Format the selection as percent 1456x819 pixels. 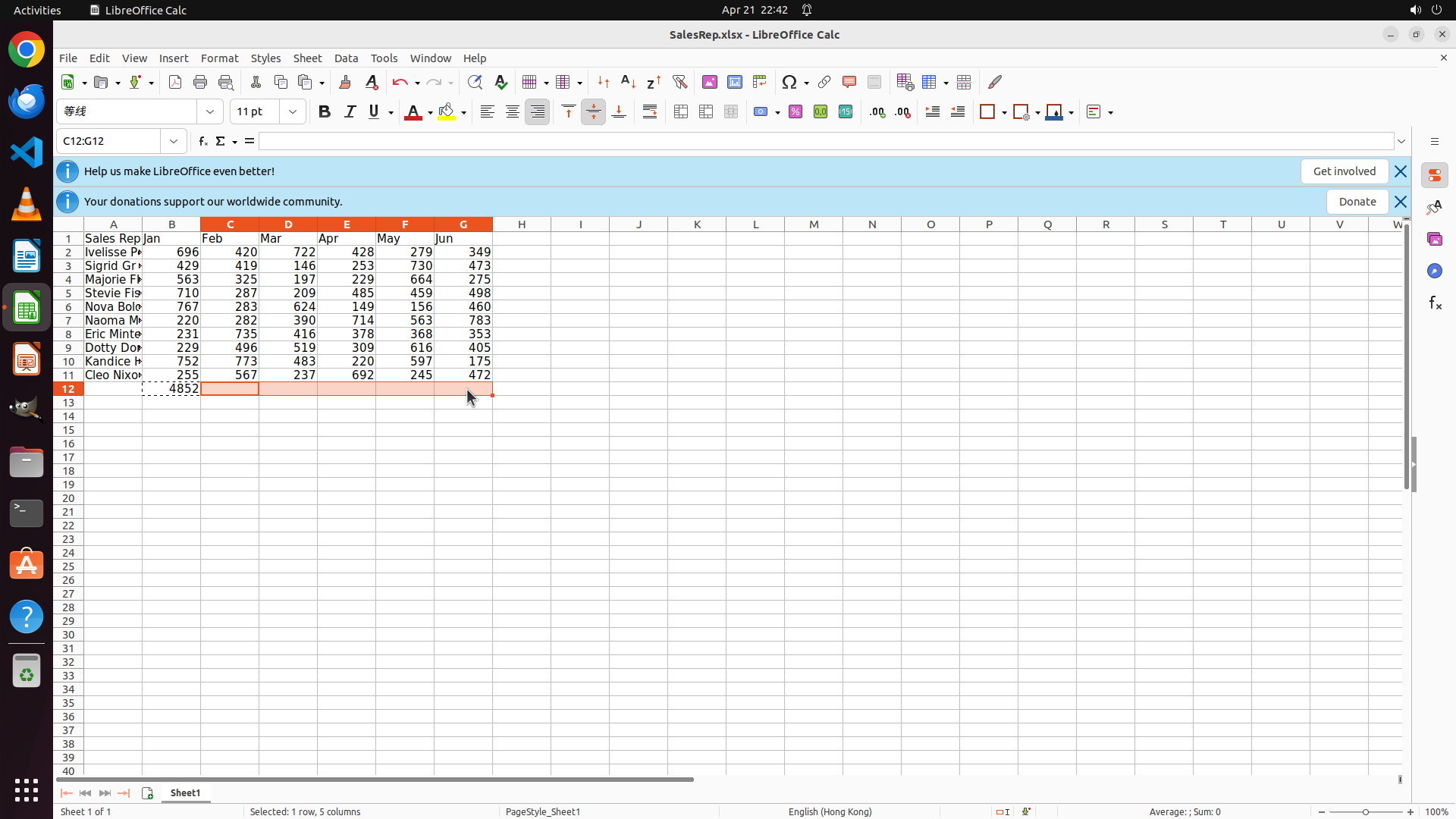click(x=795, y=112)
